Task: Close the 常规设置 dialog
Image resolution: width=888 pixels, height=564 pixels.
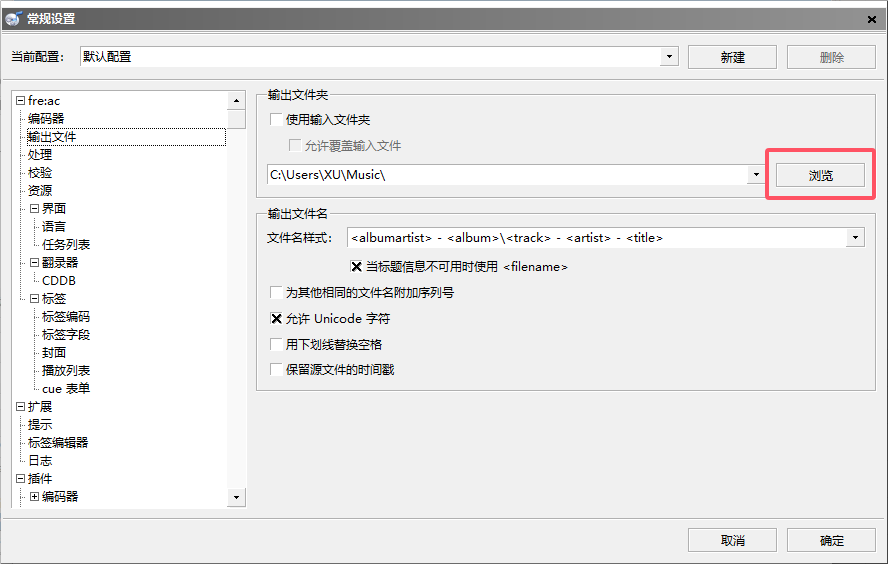Action: coord(872,19)
